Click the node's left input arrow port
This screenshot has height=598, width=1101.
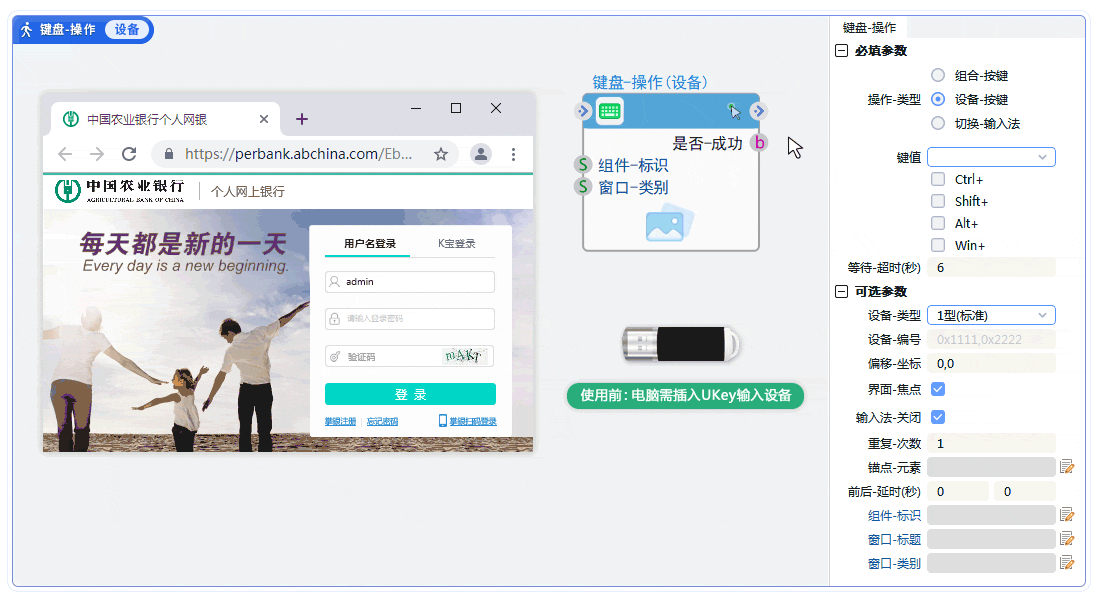583,111
